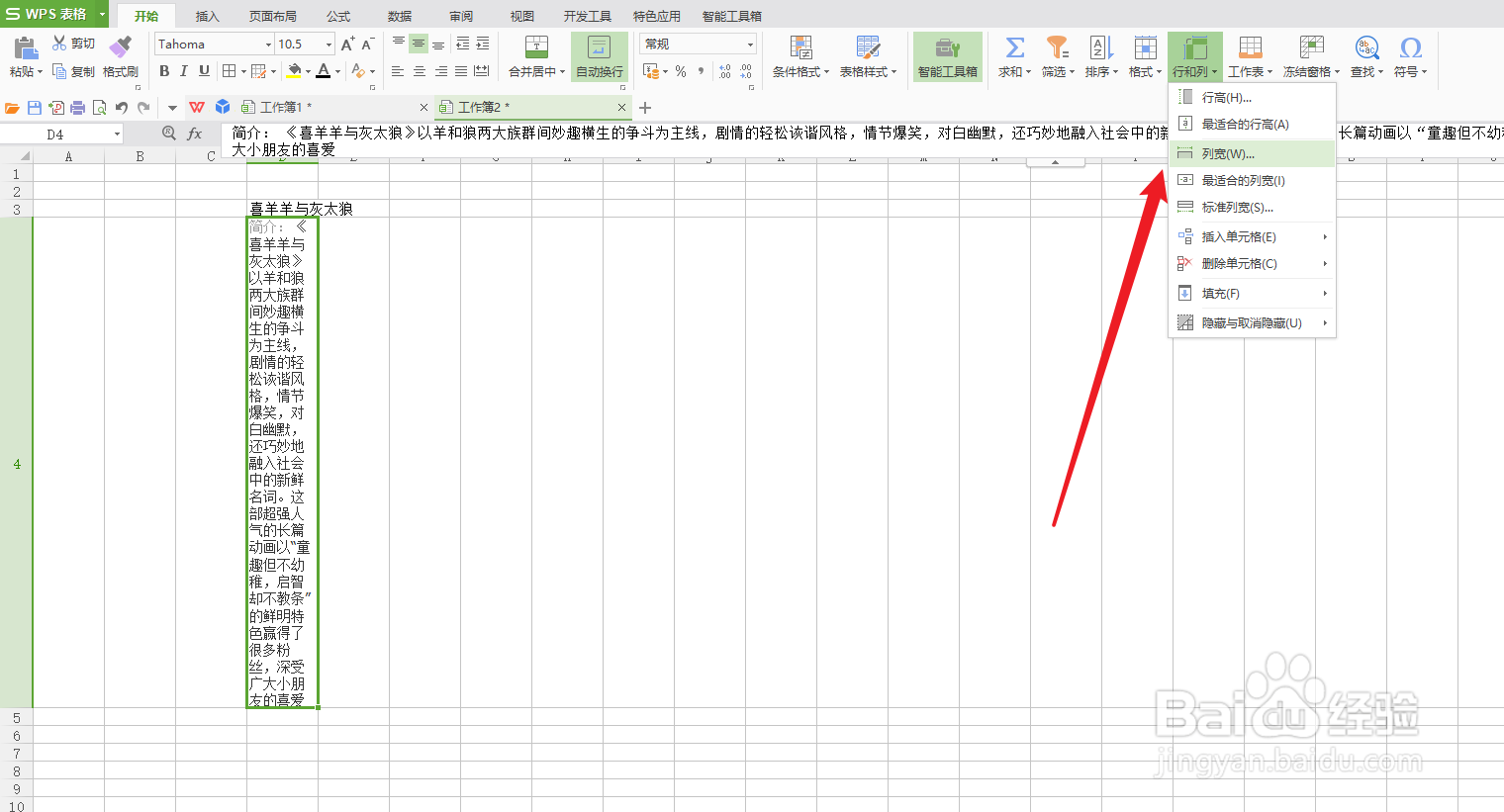Open Table Style (表格样式) dropdown

(868, 56)
